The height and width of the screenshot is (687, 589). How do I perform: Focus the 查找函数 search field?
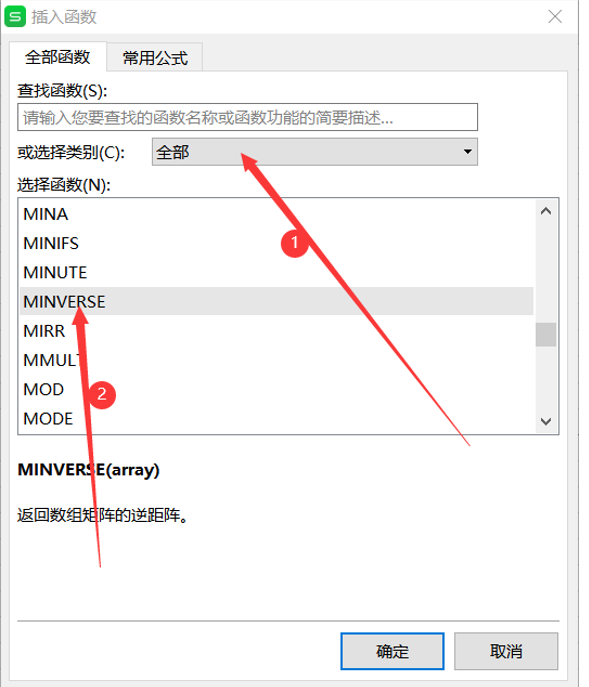pyautogui.click(x=248, y=117)
